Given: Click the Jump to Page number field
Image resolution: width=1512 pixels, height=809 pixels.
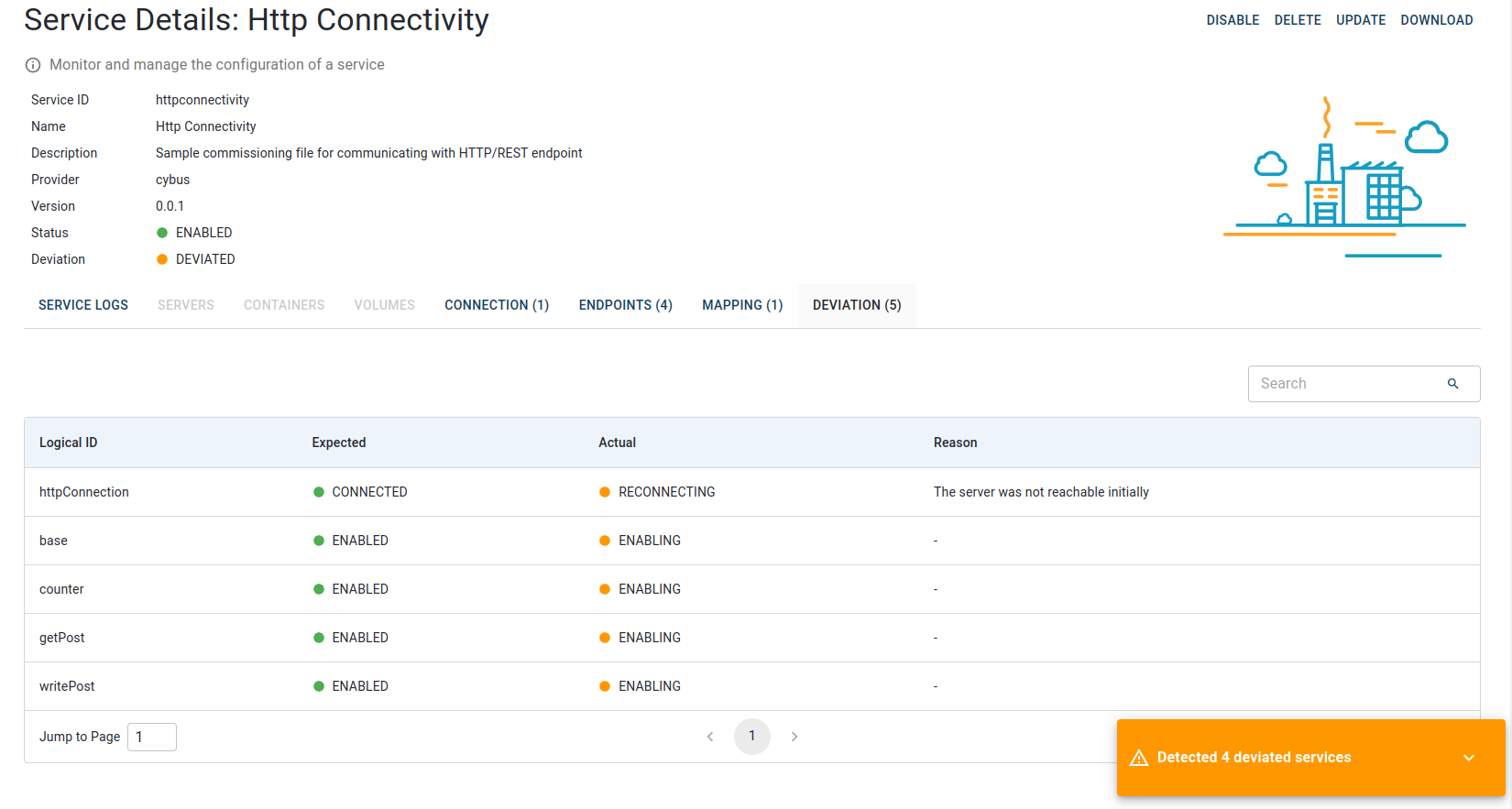Looking at the screenshot, I should [x=152, y=737].
